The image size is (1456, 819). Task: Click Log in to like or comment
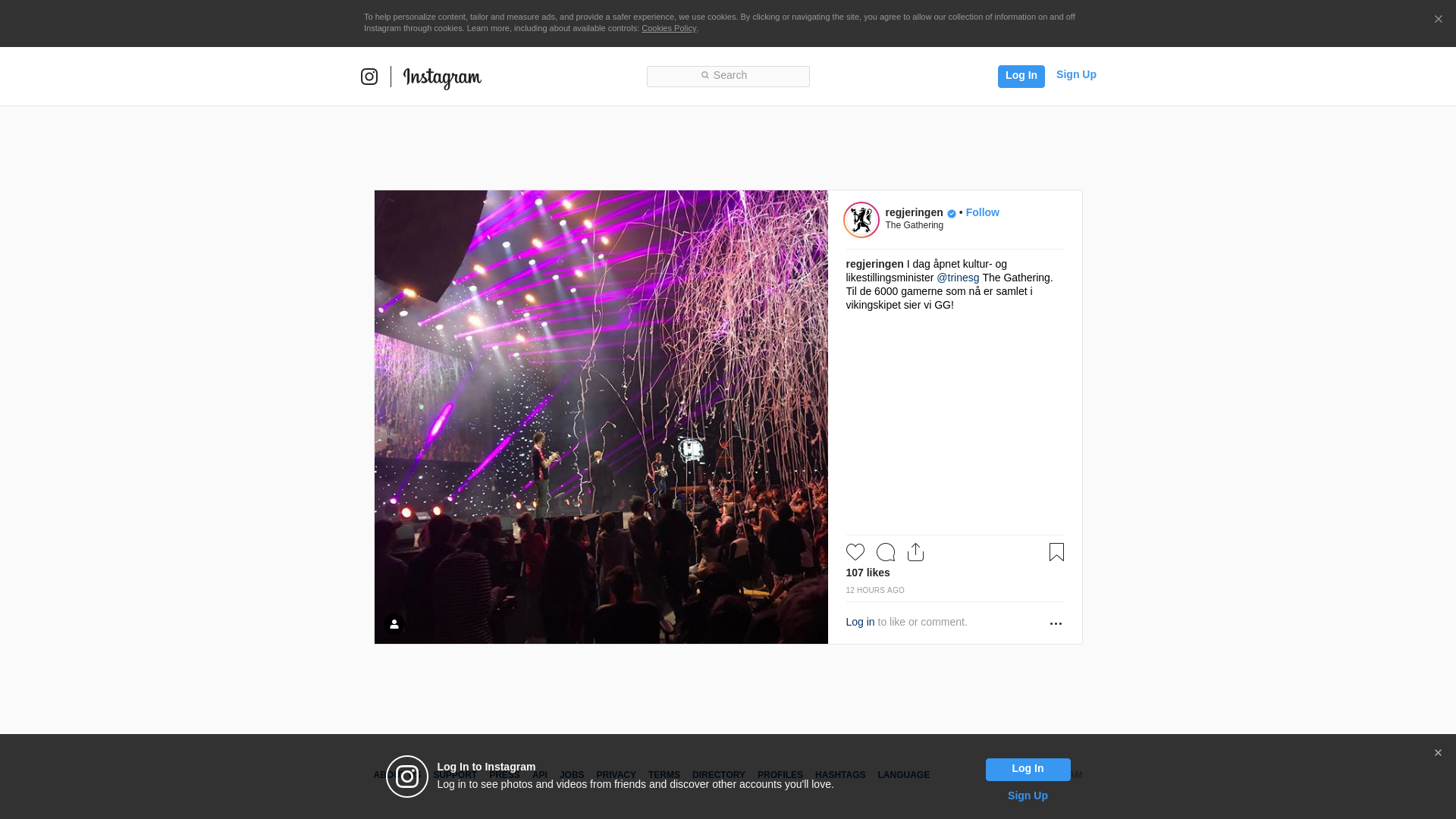click(860, 622)
